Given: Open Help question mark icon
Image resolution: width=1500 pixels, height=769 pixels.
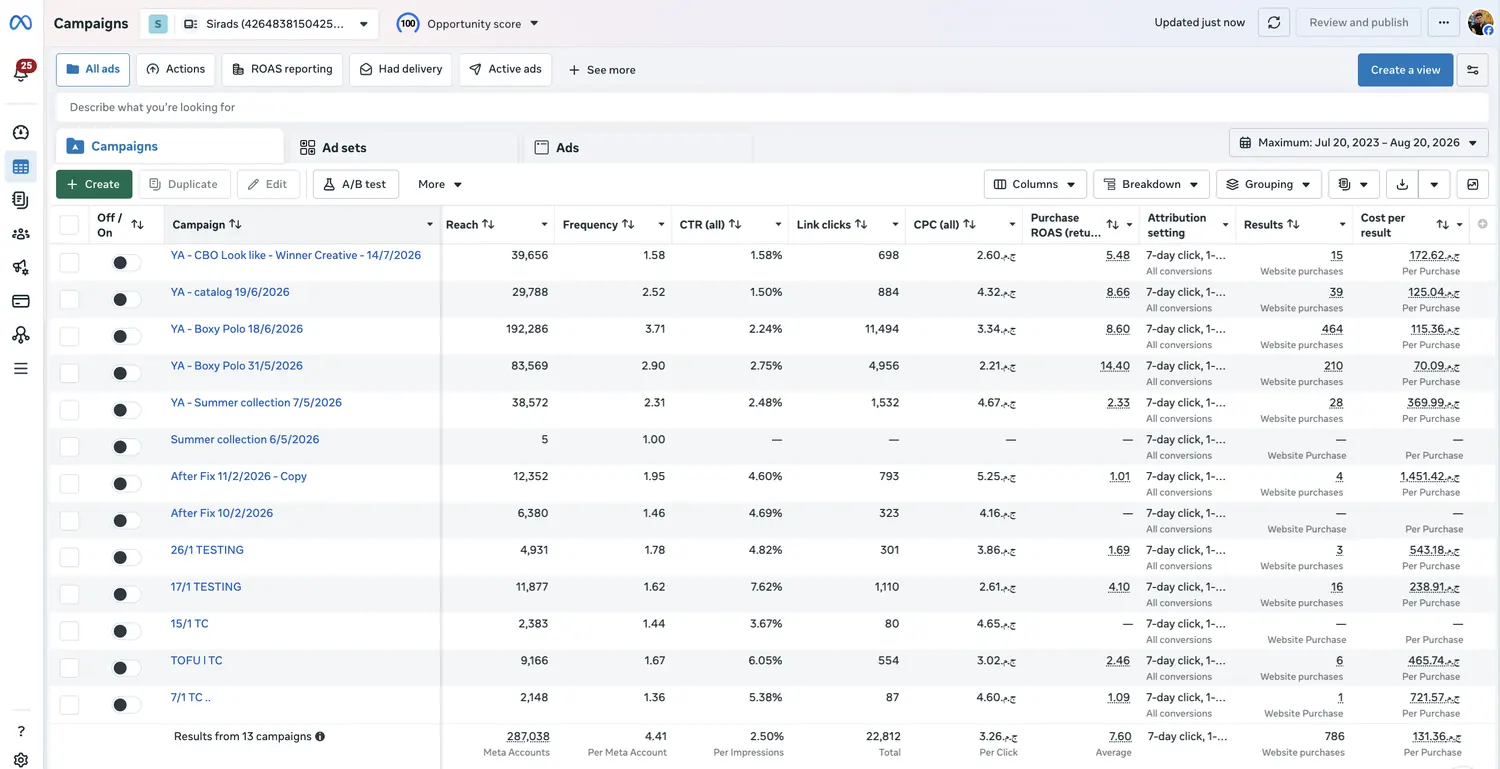Looking at the screenshot, I should (x=21, y=732).
